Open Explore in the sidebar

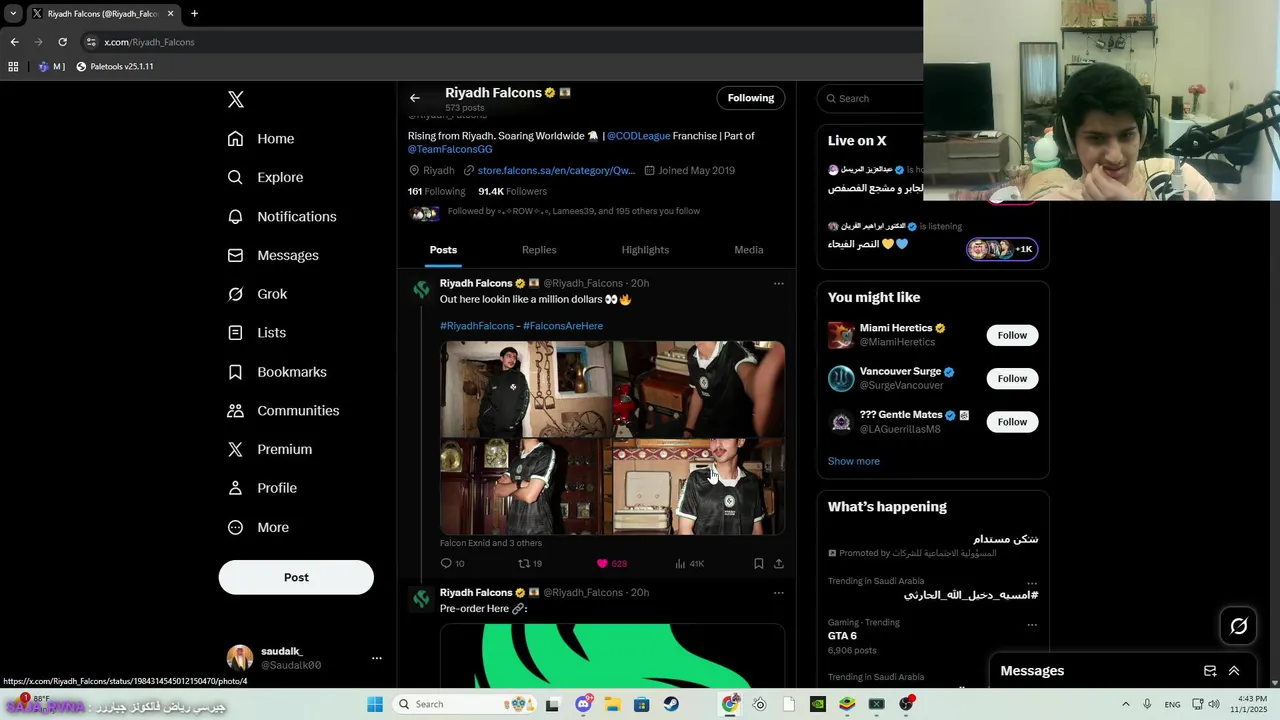tap(265, 177)
